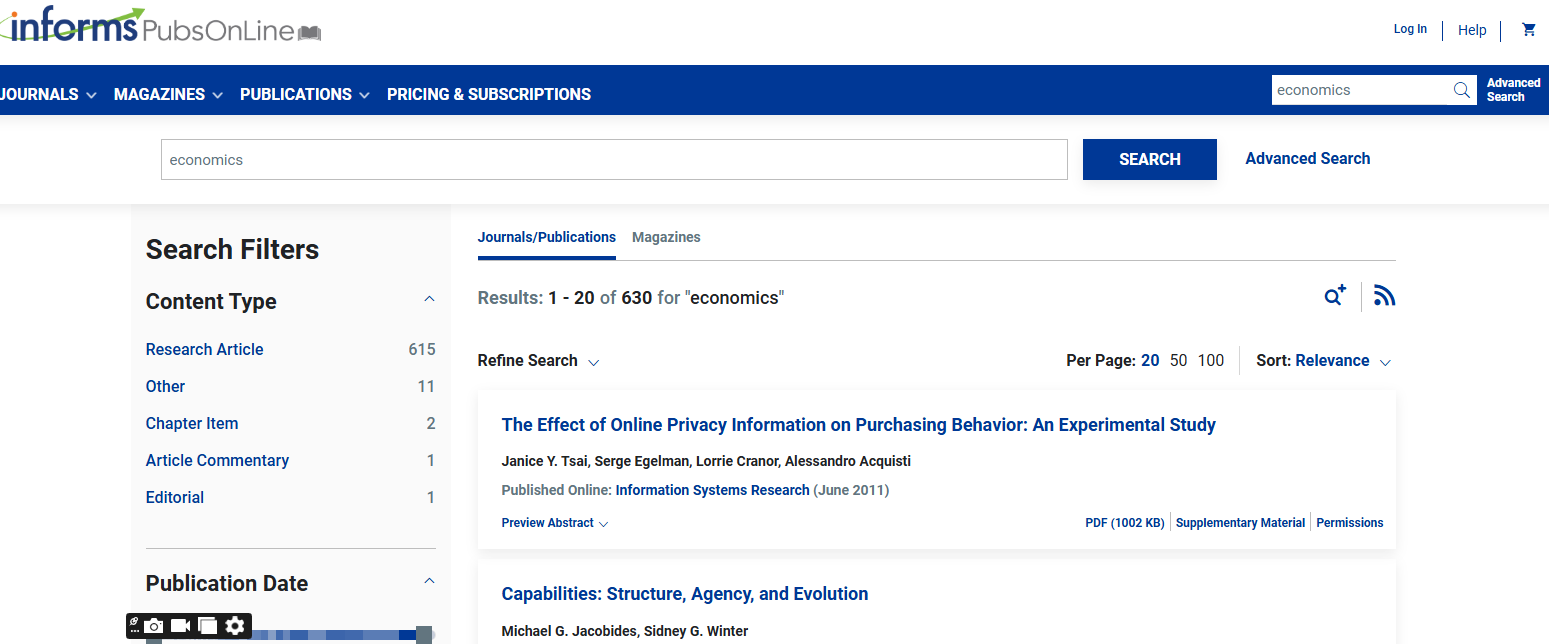Filter by Research Article content type
This screenshot has height=644, width=1549.
pyautogui.click(x=205, y=349)
